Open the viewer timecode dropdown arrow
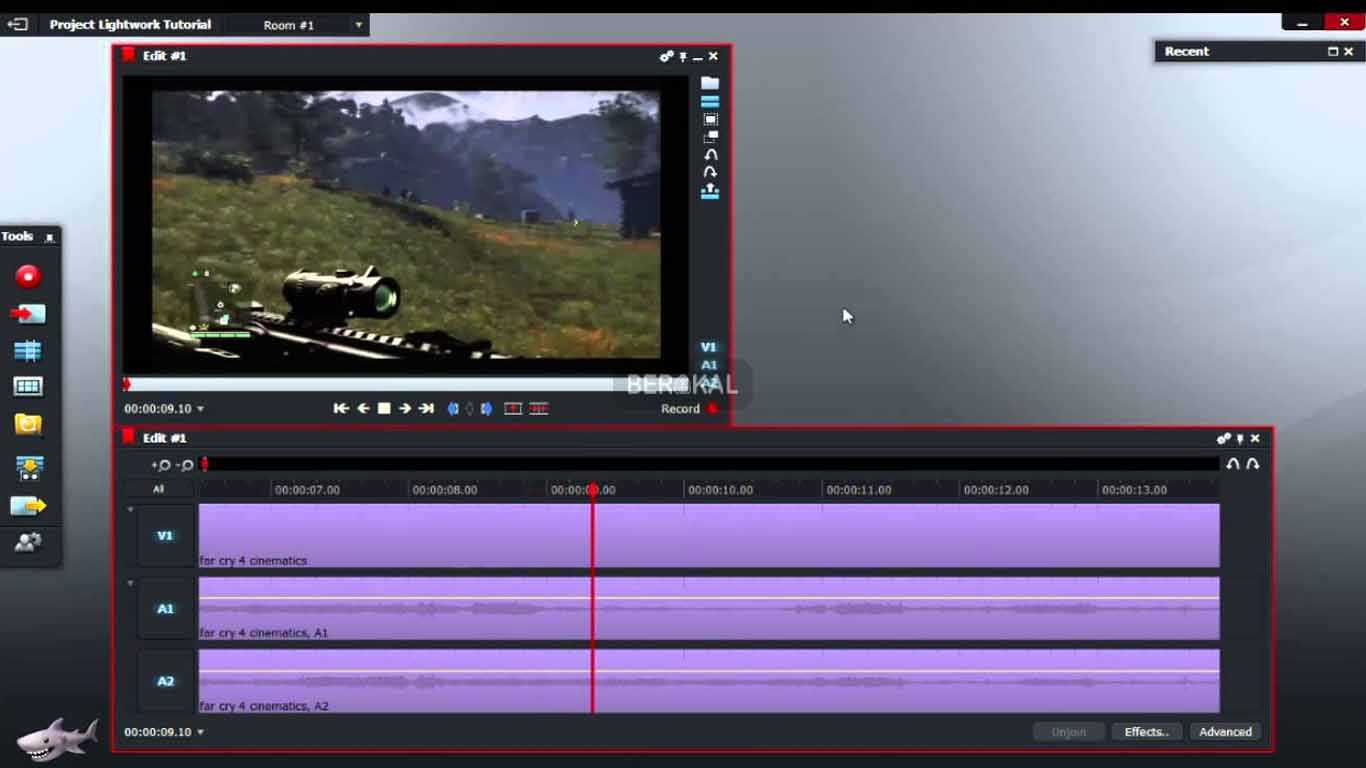 pos(200,409)
